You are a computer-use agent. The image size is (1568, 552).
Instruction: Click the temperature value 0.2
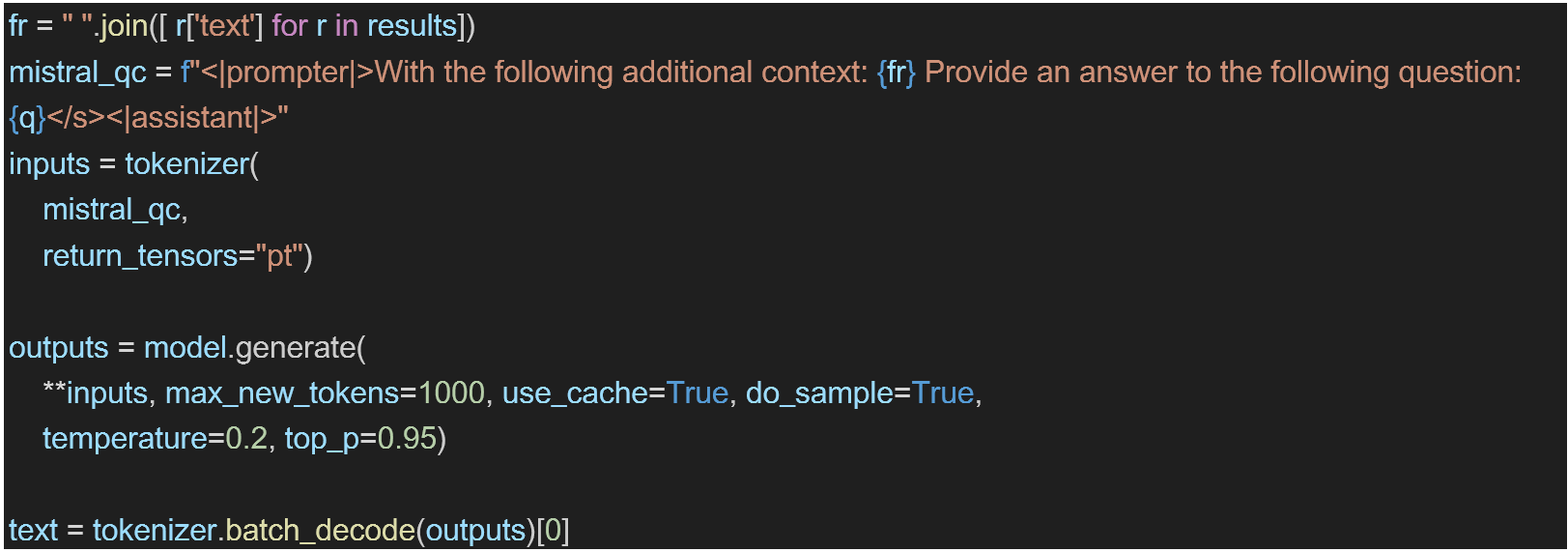point(246,439)
